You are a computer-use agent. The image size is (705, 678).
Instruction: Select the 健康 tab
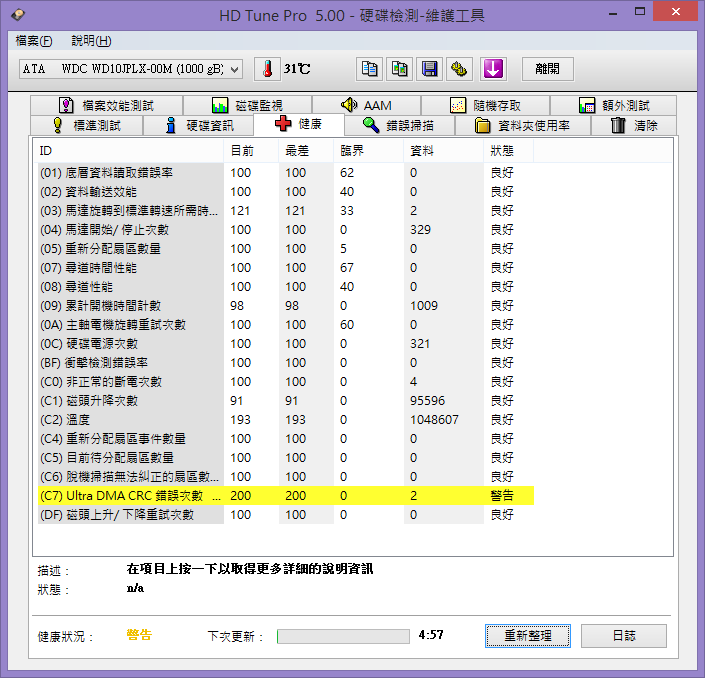click(299, 124)
